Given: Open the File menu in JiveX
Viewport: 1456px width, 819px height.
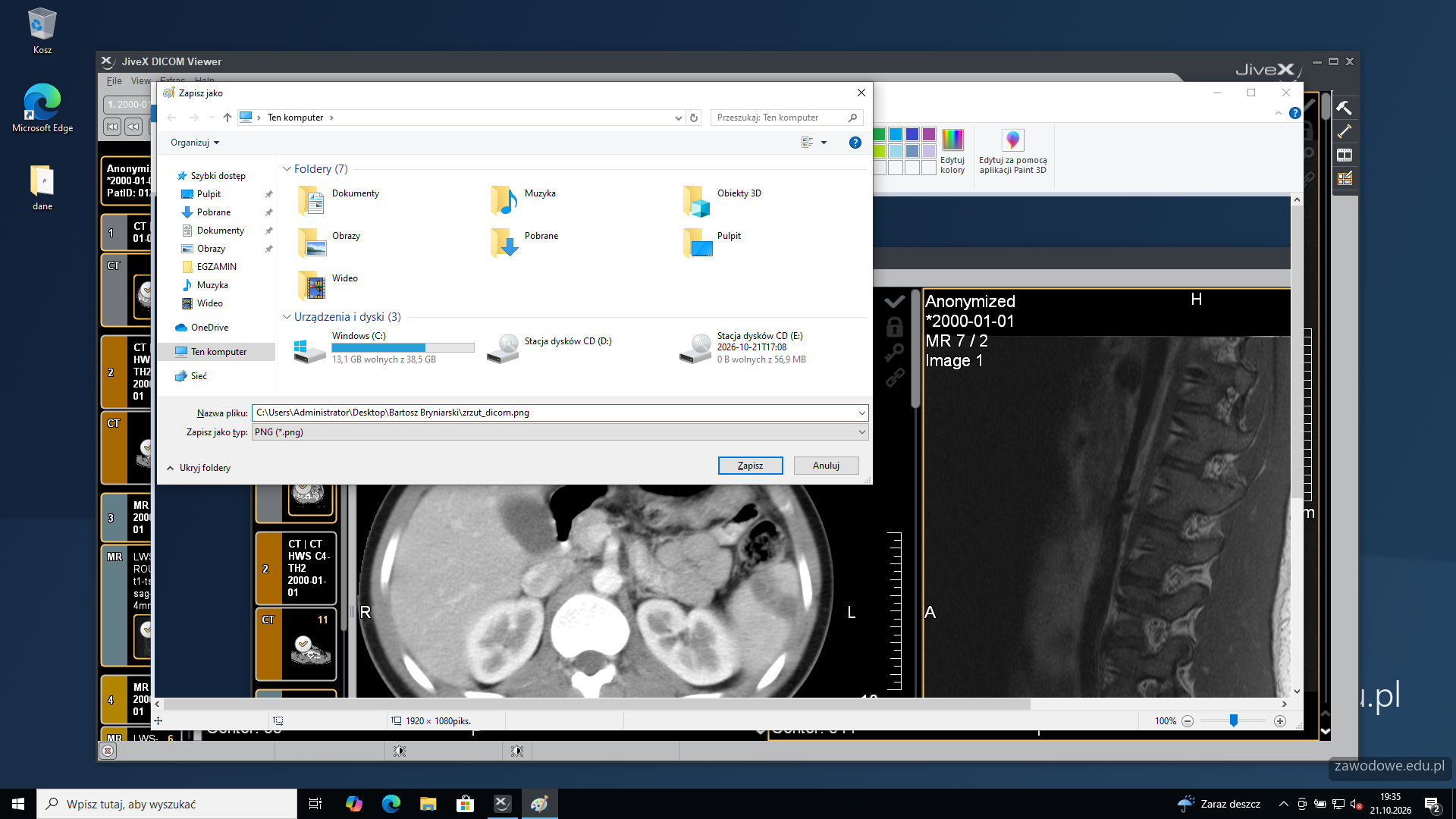Looking at the screenshot, I should (114, 80).
